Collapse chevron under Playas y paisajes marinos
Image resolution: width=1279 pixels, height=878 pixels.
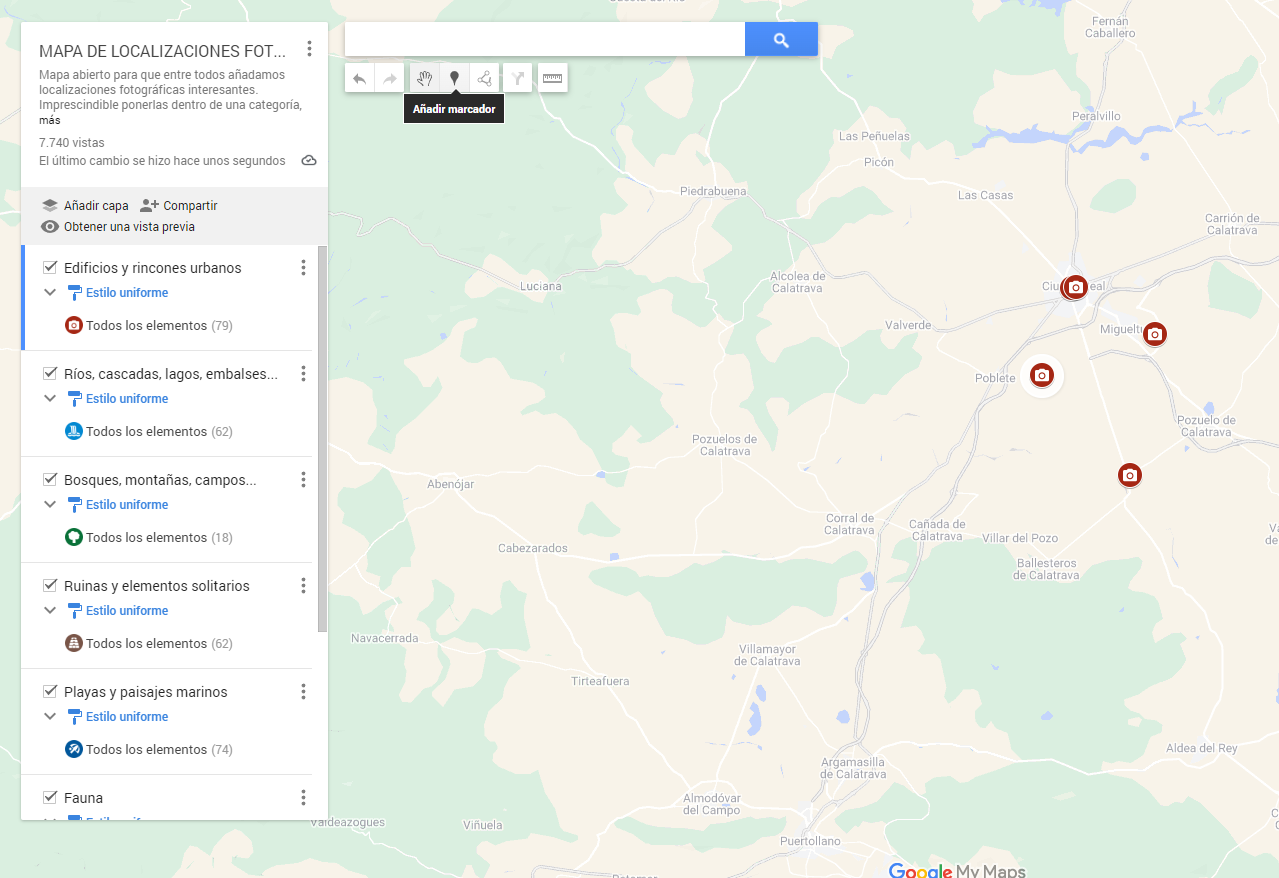50,717
